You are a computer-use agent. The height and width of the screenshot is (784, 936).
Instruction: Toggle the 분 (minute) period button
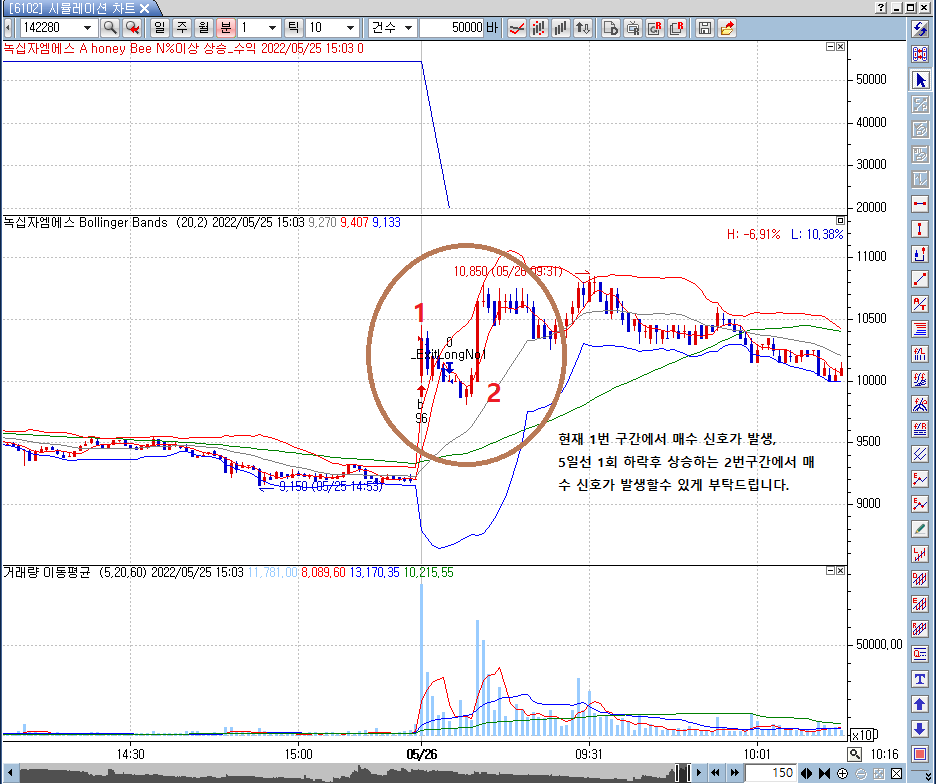[225, 28]
